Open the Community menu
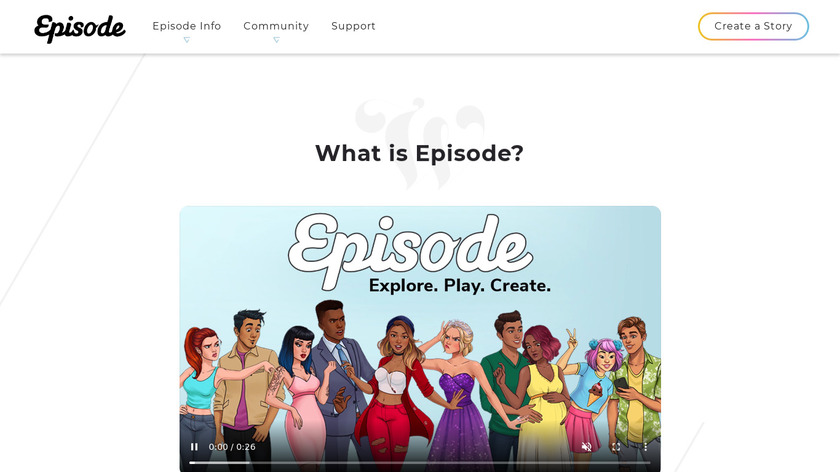This screenshot has width=840, height=472. coord(276,26)
